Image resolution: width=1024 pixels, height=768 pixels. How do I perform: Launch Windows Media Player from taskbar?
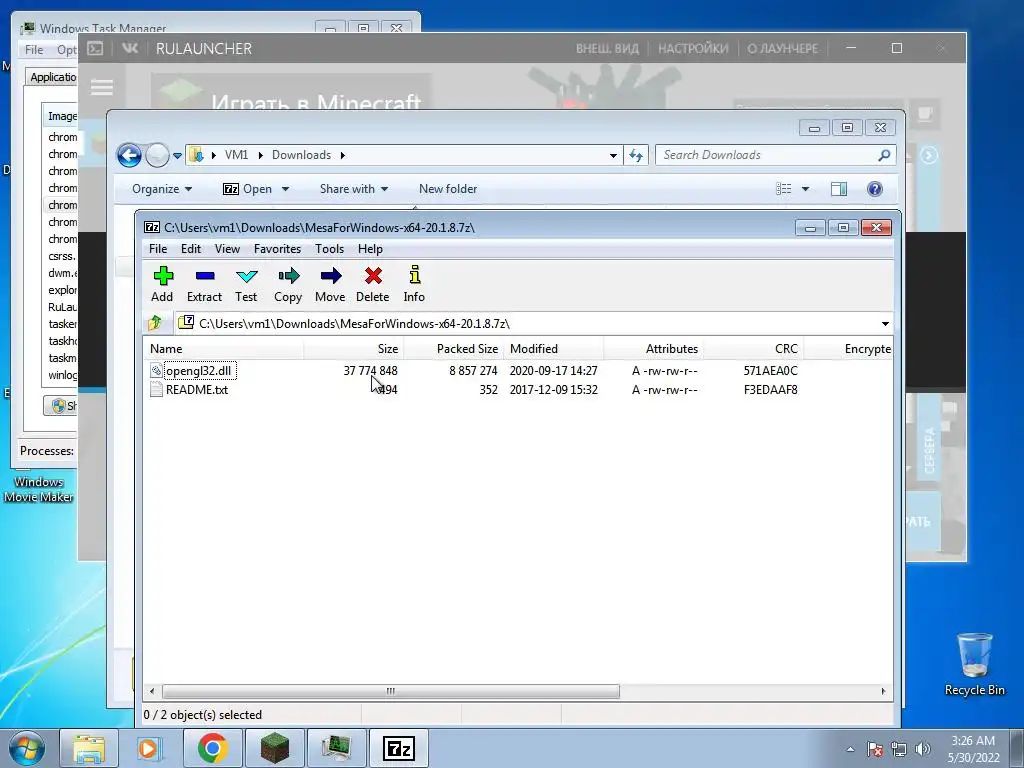point(150,748)
